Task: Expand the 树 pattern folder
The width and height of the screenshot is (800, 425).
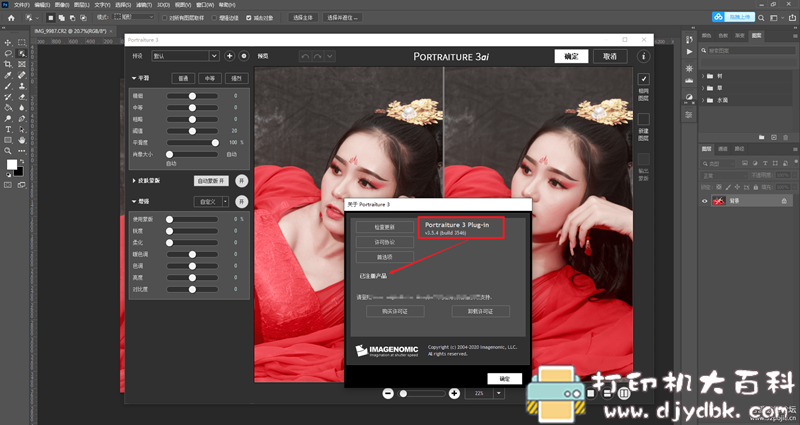Action: (x=703, y=76)
